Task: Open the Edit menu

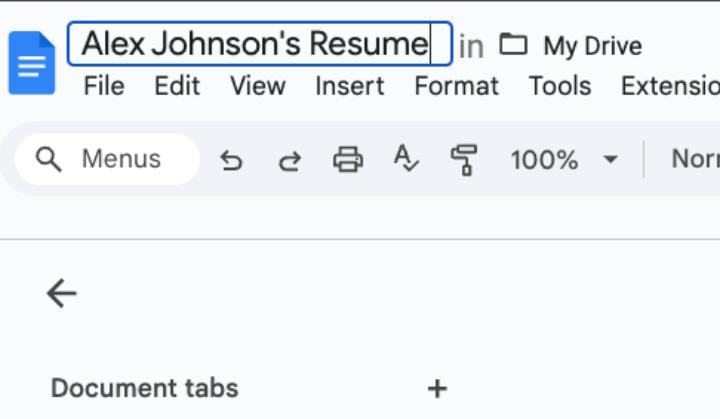Action: [x=177, y=86]
